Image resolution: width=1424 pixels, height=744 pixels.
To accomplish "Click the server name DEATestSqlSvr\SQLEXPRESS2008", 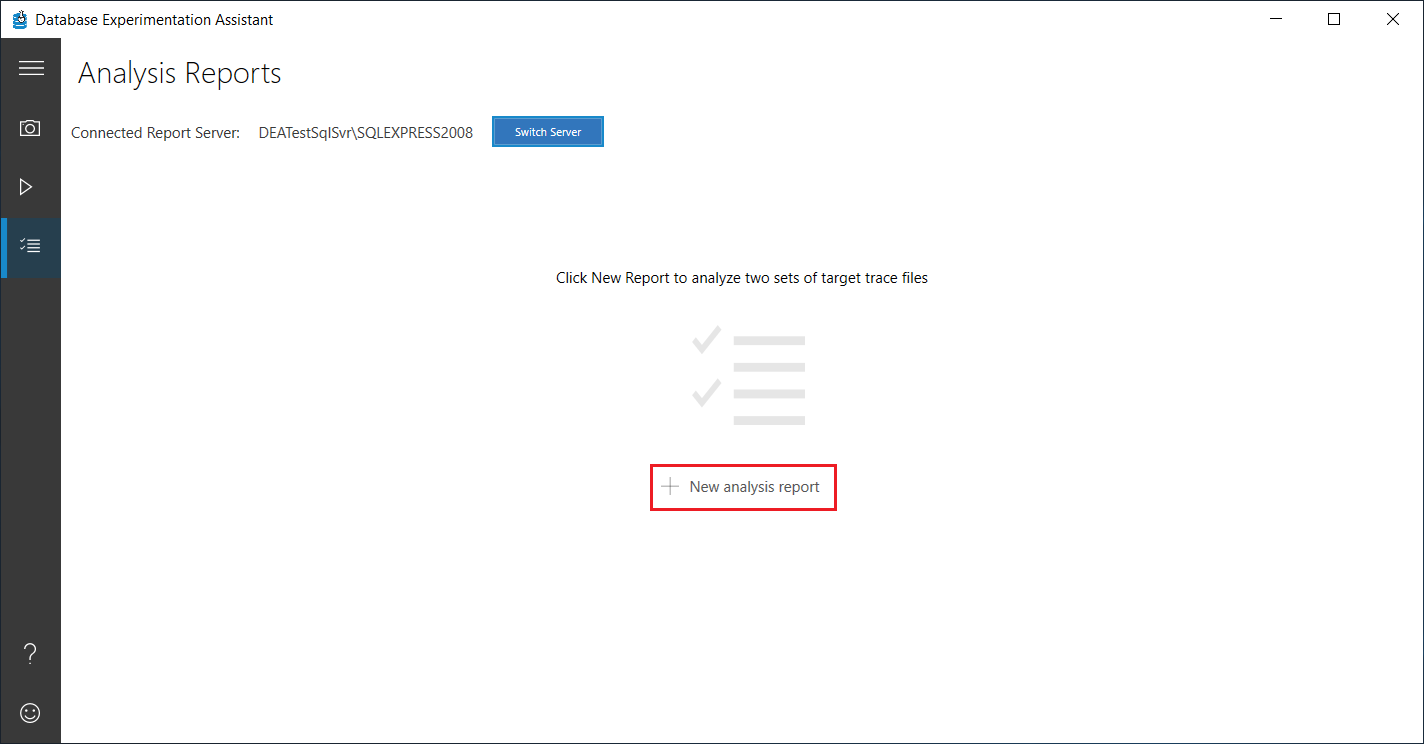I will [365, 133].
